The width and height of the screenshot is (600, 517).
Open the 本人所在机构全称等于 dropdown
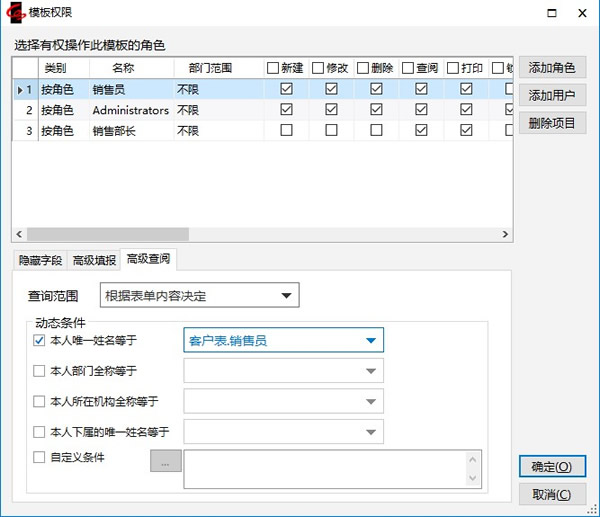[284, 402]
